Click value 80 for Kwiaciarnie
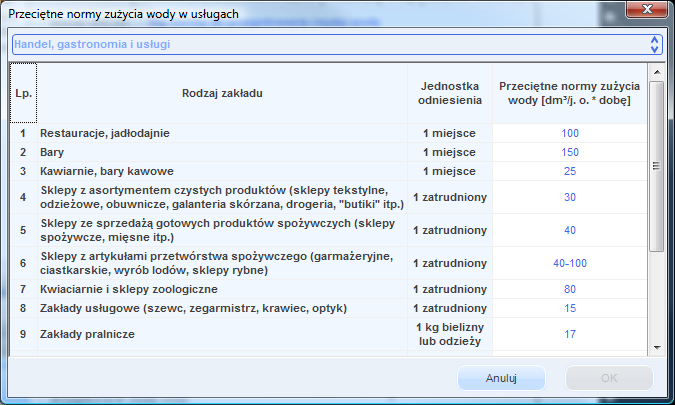This screenshot has width=675, height=405. 570,289
